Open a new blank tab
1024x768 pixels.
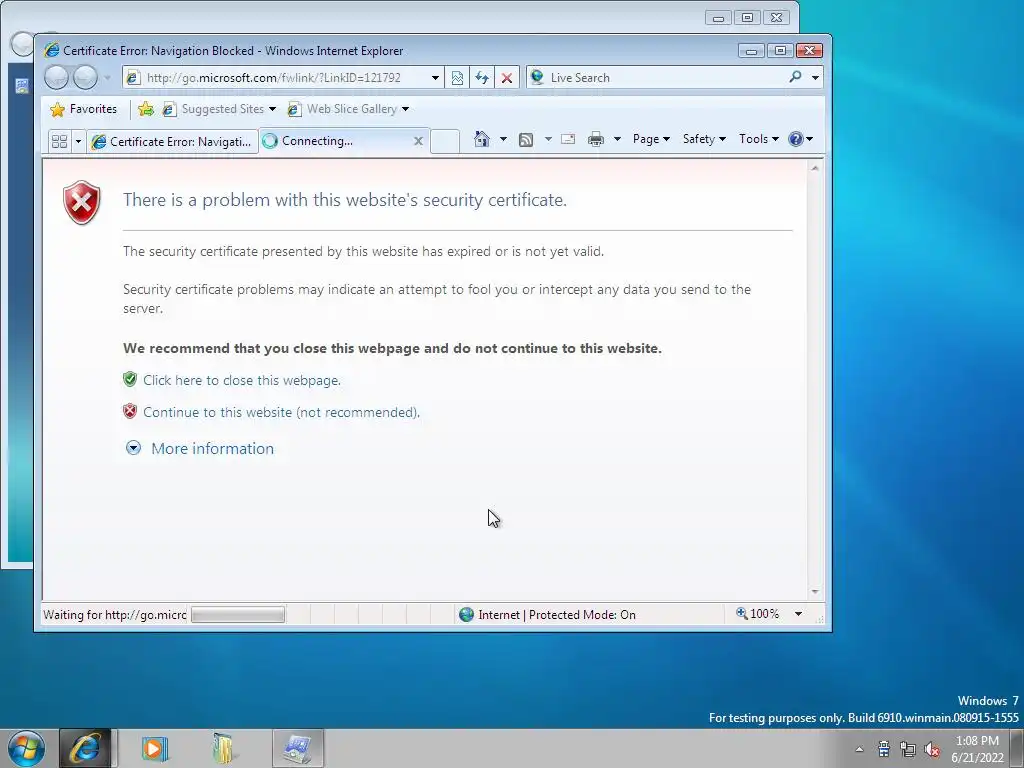445,141
